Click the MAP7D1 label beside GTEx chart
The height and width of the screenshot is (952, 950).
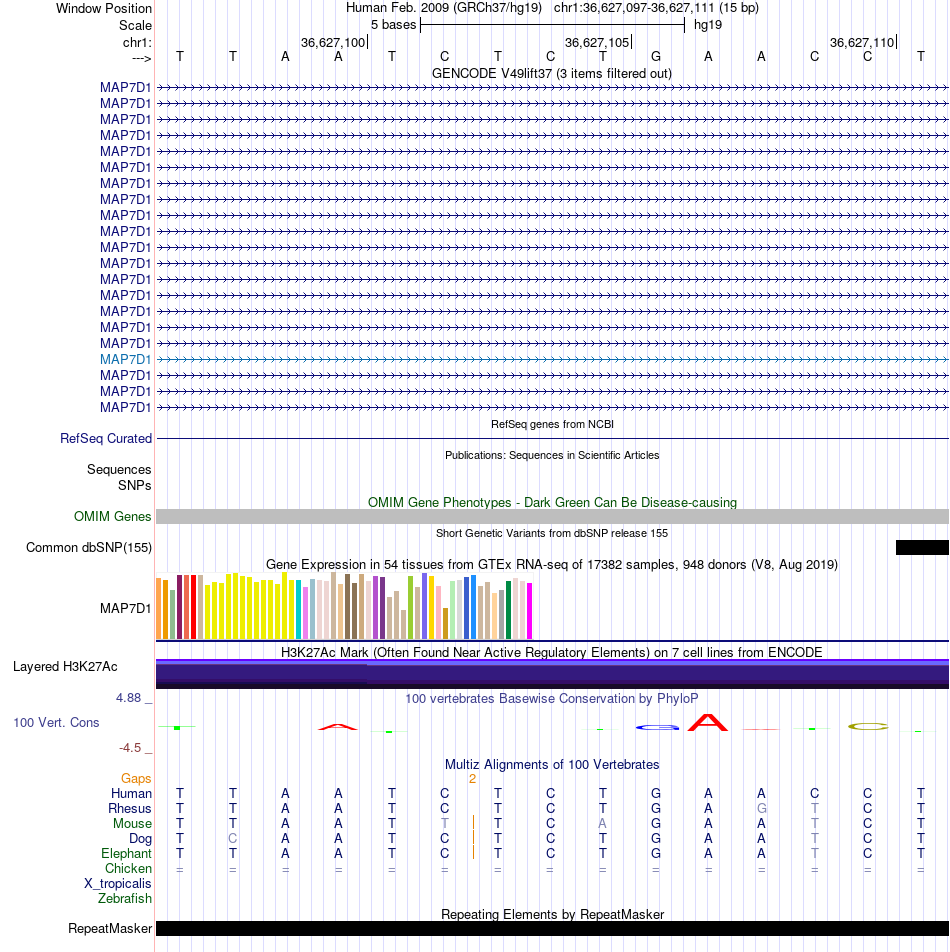[126, 608]
